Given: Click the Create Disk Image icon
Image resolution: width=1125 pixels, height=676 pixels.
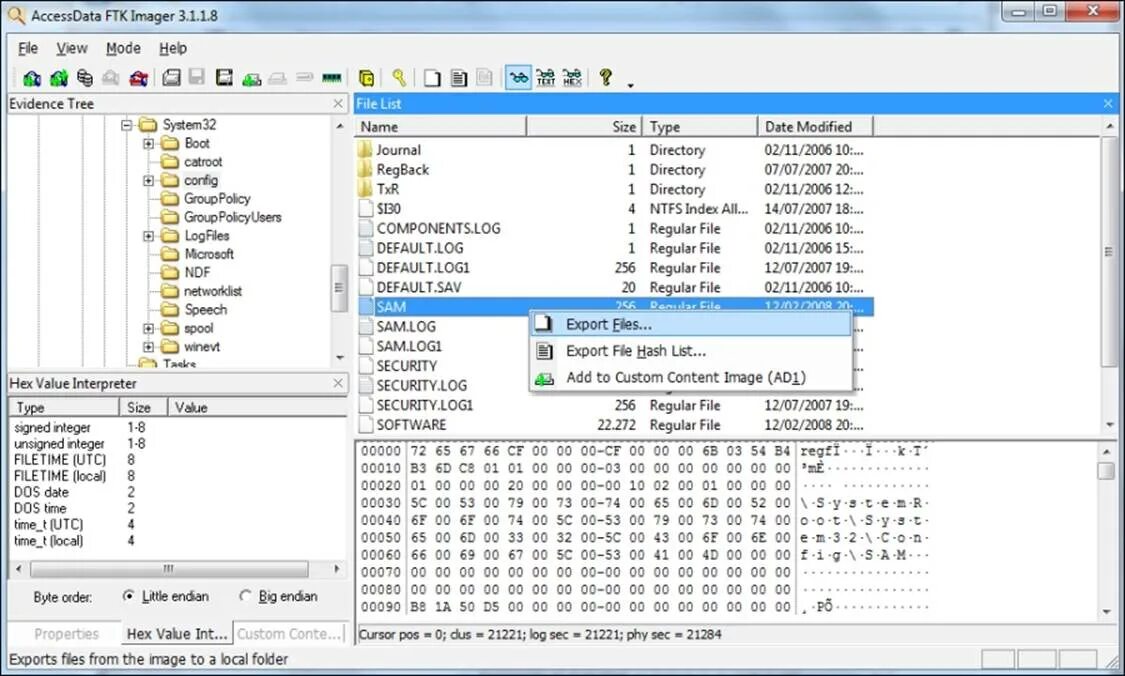Looking at the screenshot, I should point(171,78).
